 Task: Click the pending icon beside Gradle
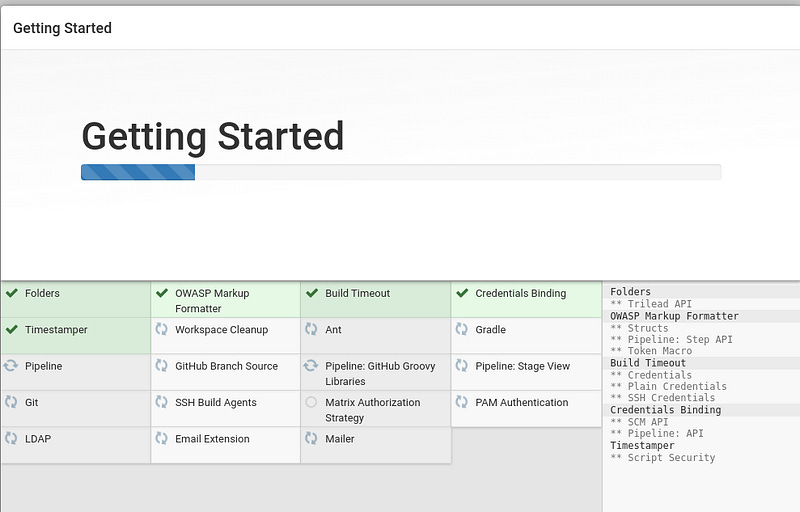tap(461, 329)
